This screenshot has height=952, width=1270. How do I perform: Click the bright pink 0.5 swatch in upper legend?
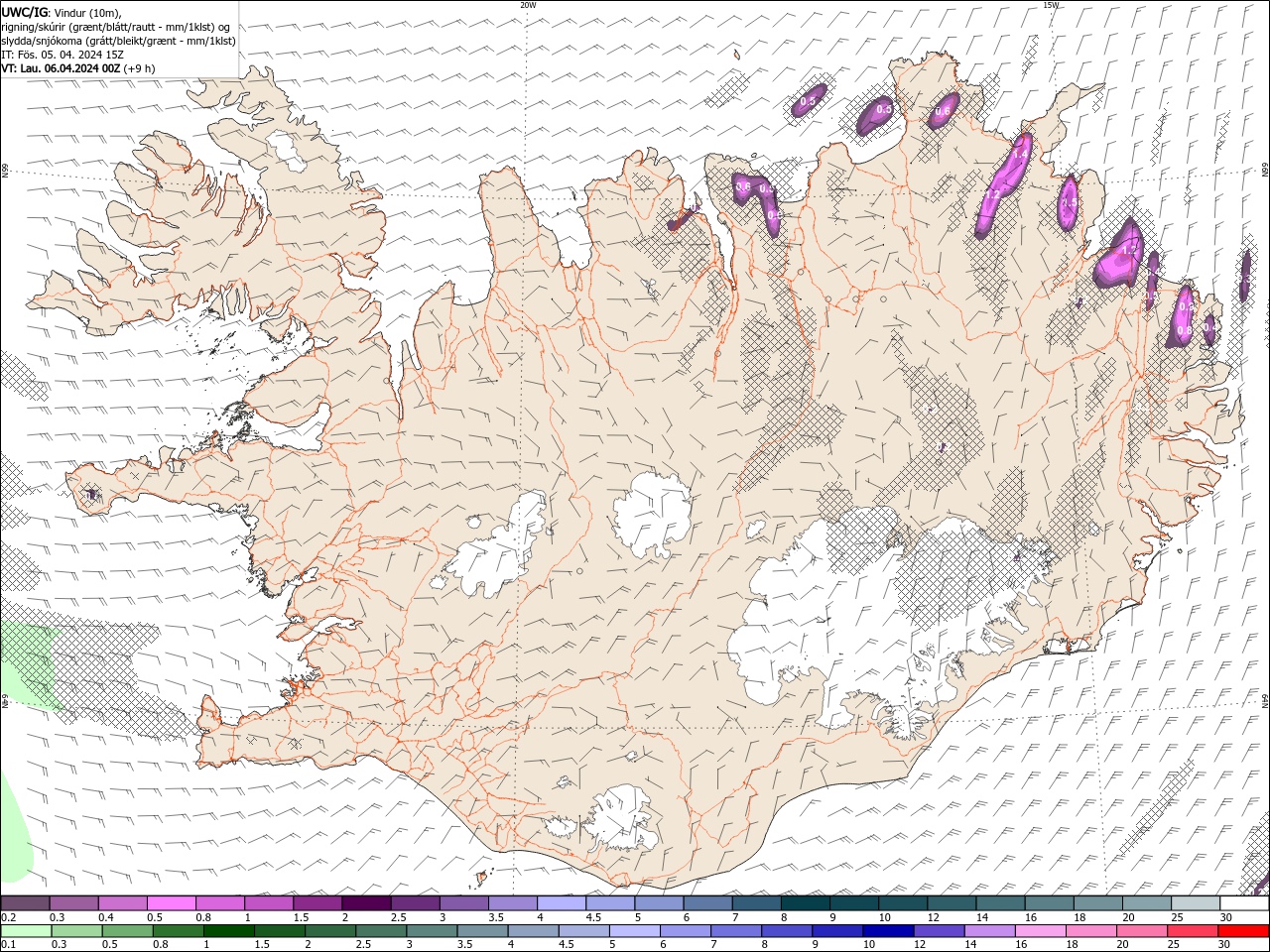(x=171, y=903)
